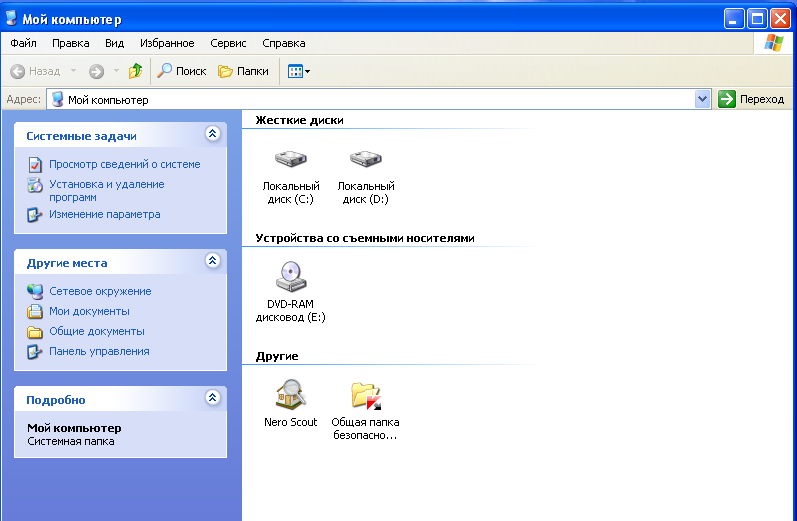Open the Файл menu
Viewport: 797px width, 521px height.
[x=23, y=43]
